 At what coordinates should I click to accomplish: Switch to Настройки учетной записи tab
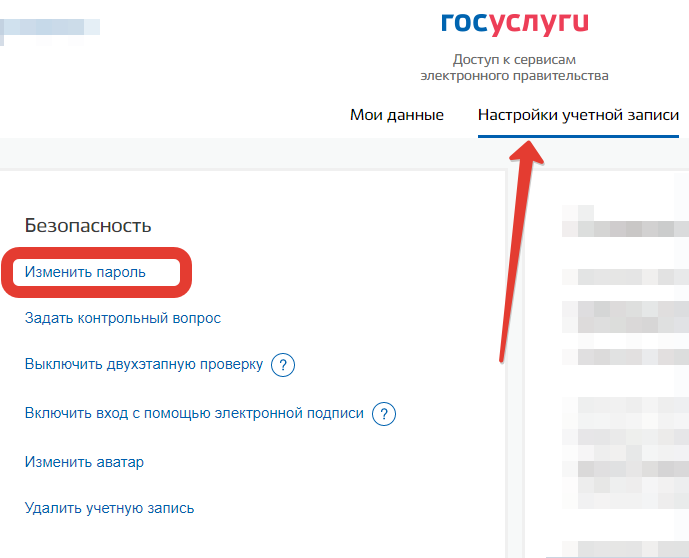pos(578,115)
